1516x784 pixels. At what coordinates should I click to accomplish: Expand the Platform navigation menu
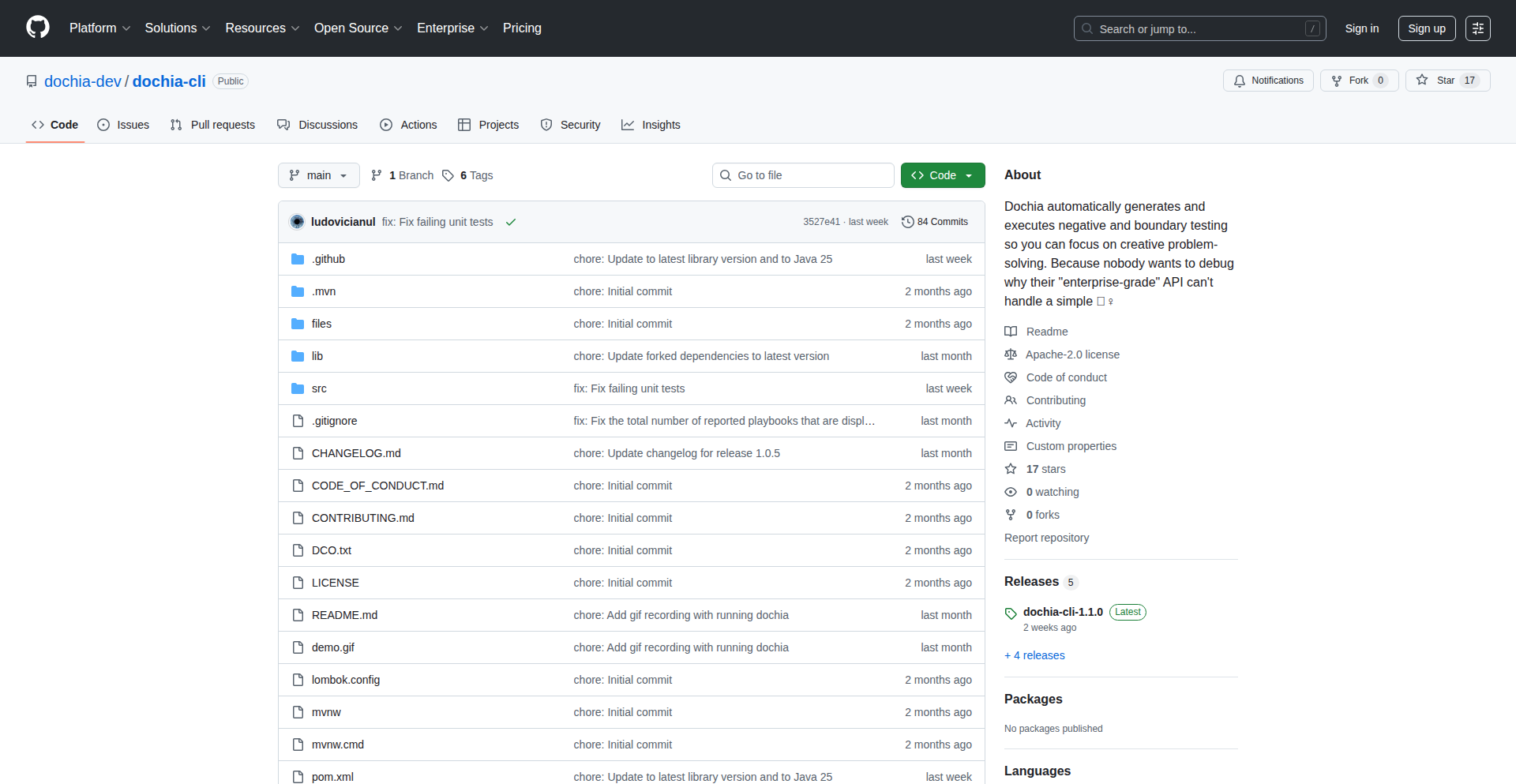click(x=99, y=28)
